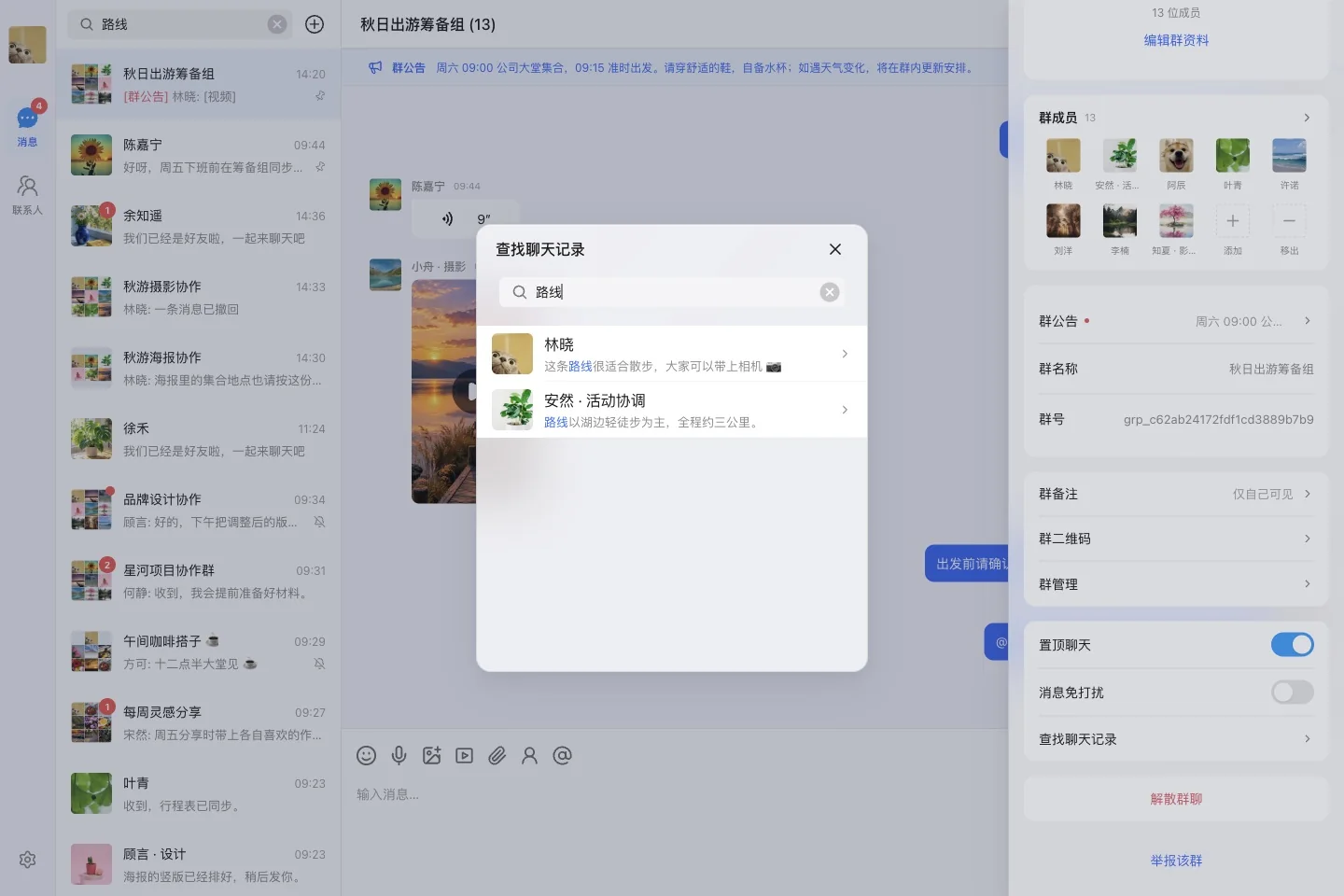Open the emoji picker
The width and height of the screenshot is (1344, 896).
point(367,755)
